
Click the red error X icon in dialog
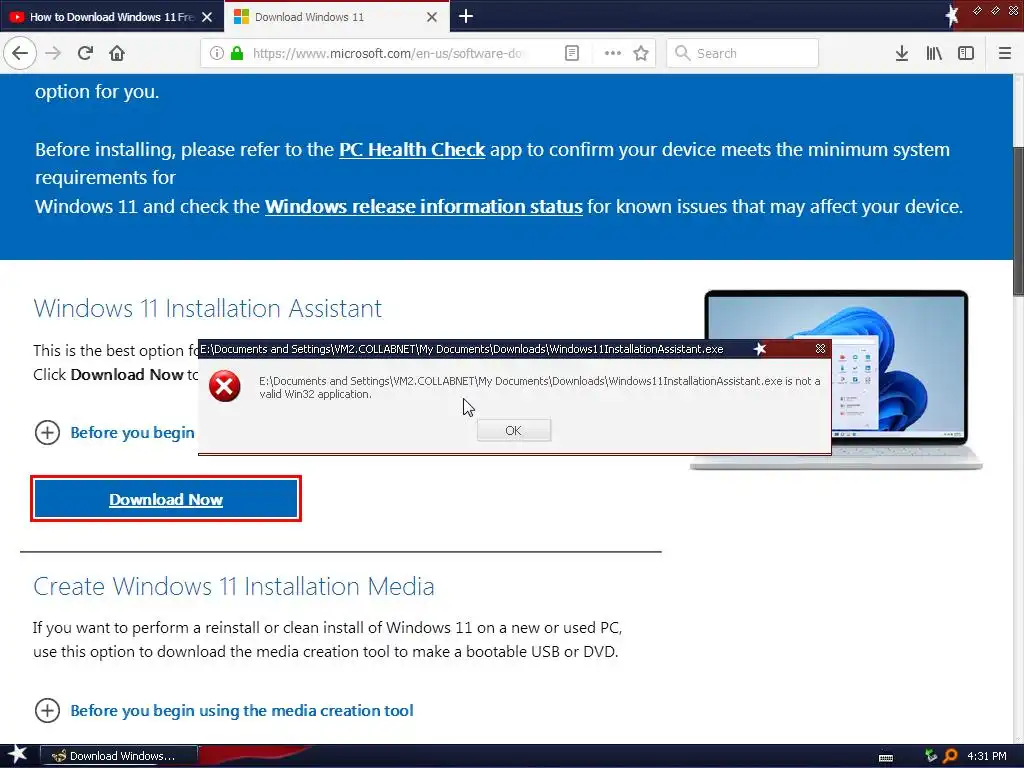pyautogui.click(x=225, y=387)
